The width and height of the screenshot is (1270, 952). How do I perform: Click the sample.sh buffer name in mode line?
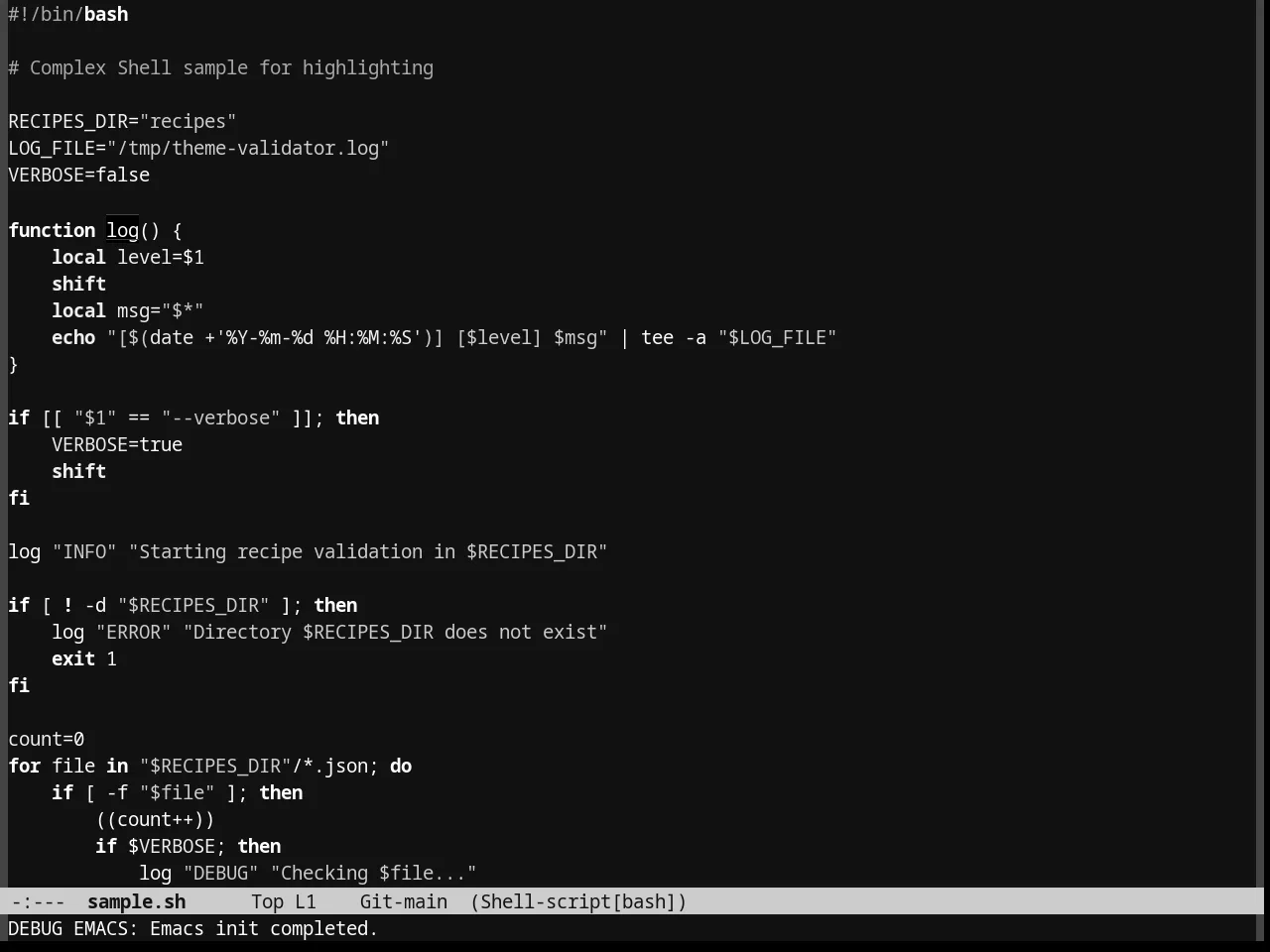(x=136, y=901)
